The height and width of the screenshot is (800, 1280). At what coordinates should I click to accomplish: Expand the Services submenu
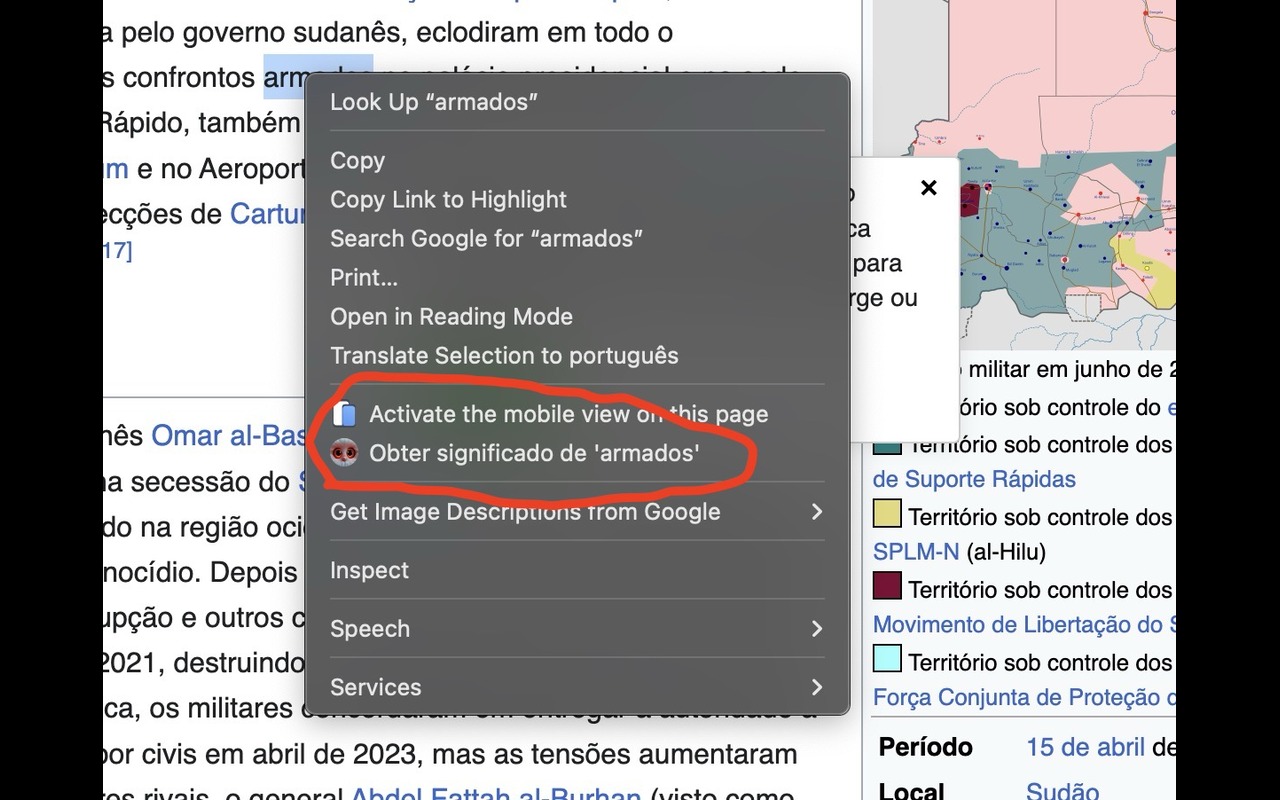click(x=375, y=687)
